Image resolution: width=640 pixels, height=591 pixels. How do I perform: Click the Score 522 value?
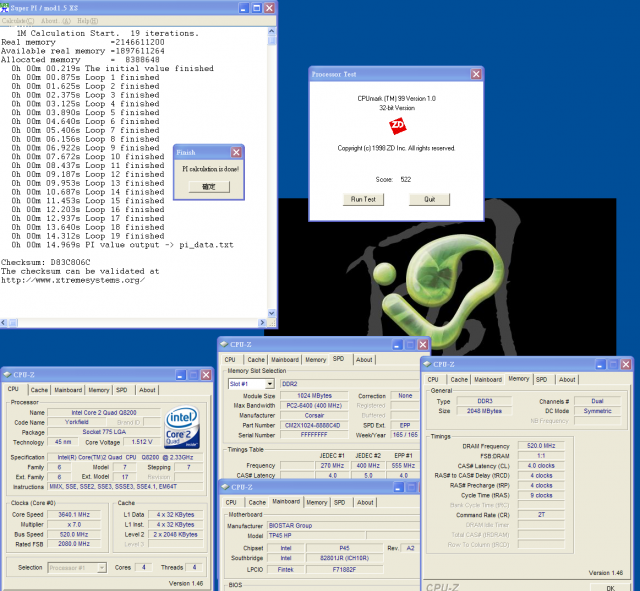(x=406, y=180)
